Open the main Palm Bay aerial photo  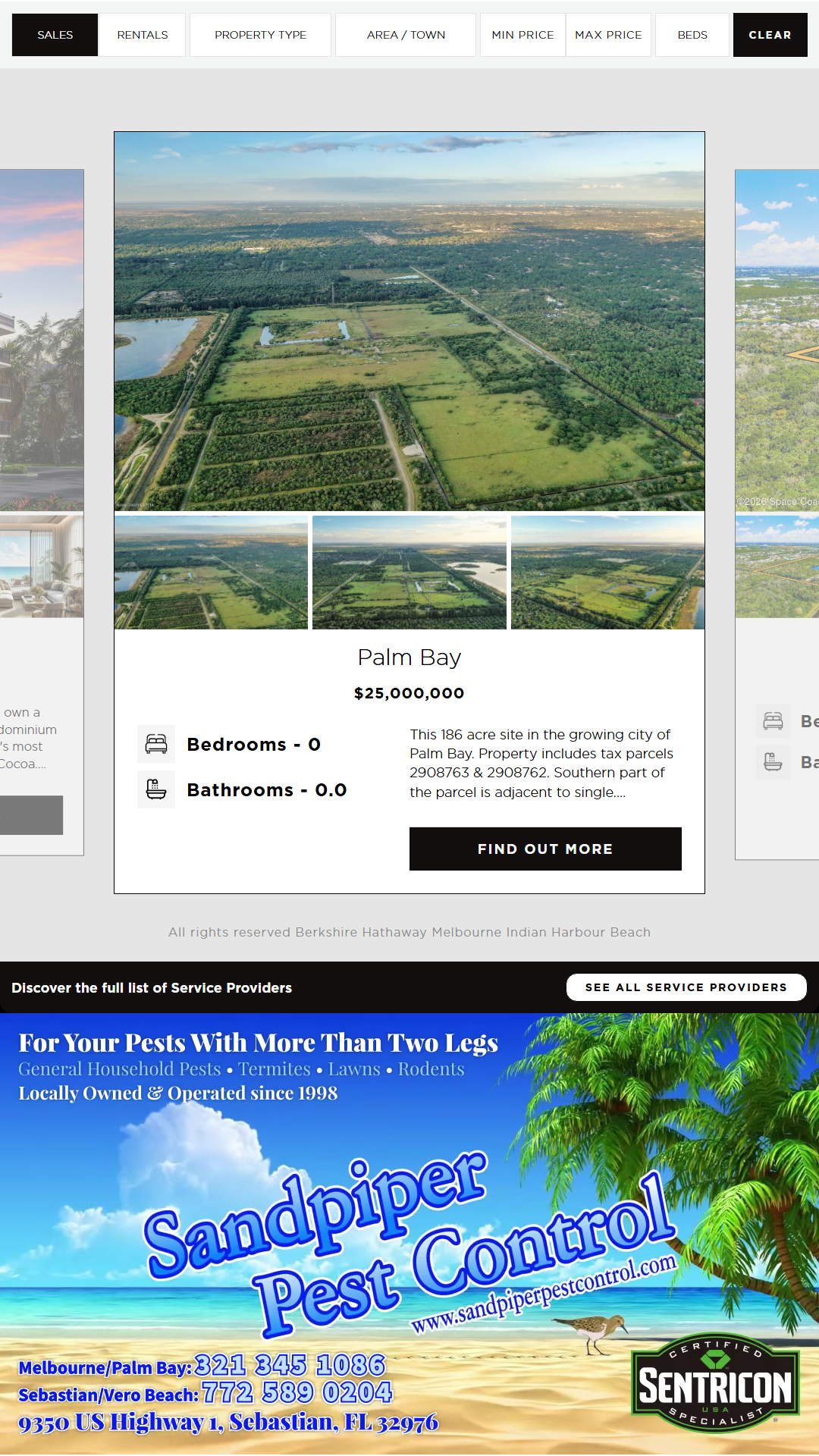[409, 322]
